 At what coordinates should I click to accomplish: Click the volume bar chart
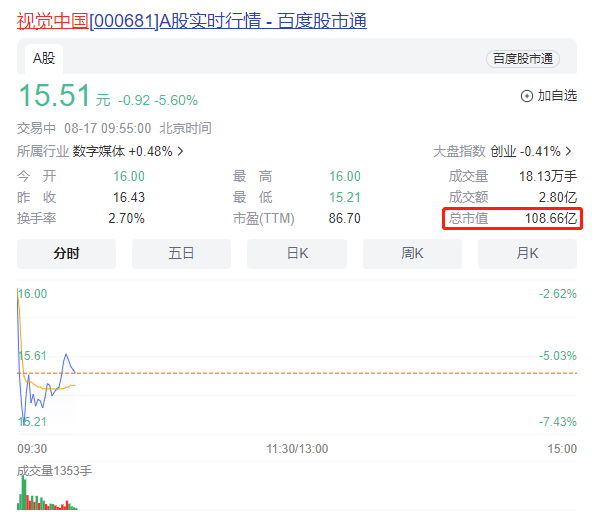click(47, 493)
